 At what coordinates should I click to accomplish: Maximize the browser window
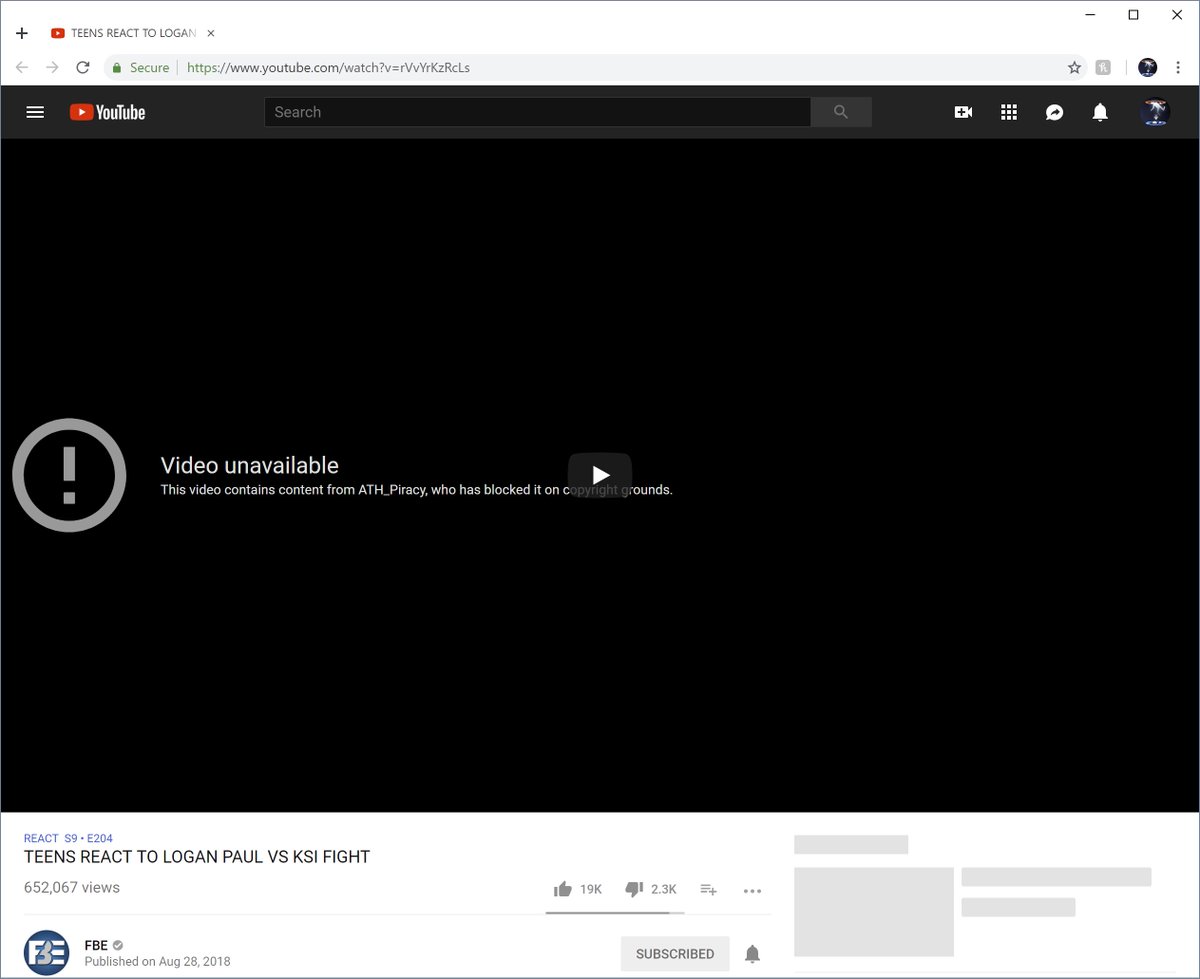1133,14
